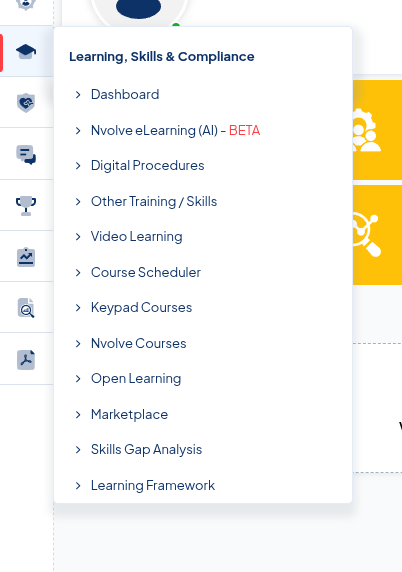Open the PDF document sidebar icon
This screenshot has width=402, height=572.
26,360
